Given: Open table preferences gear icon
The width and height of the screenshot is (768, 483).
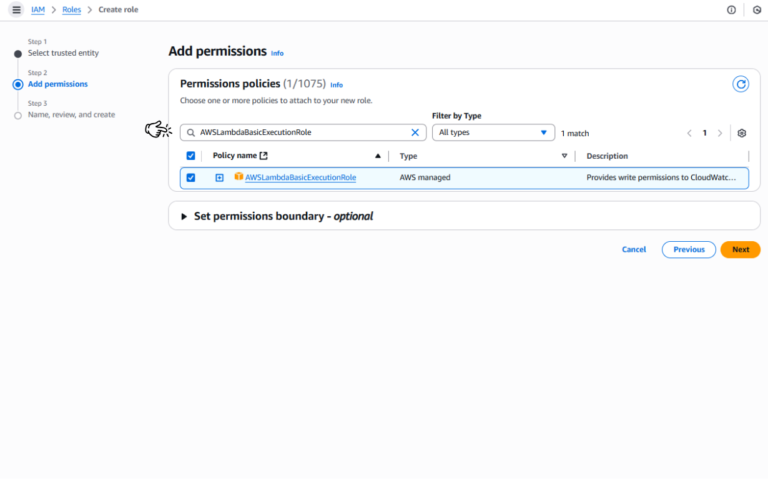Looking at the screenshot, I should pos(741,133).
